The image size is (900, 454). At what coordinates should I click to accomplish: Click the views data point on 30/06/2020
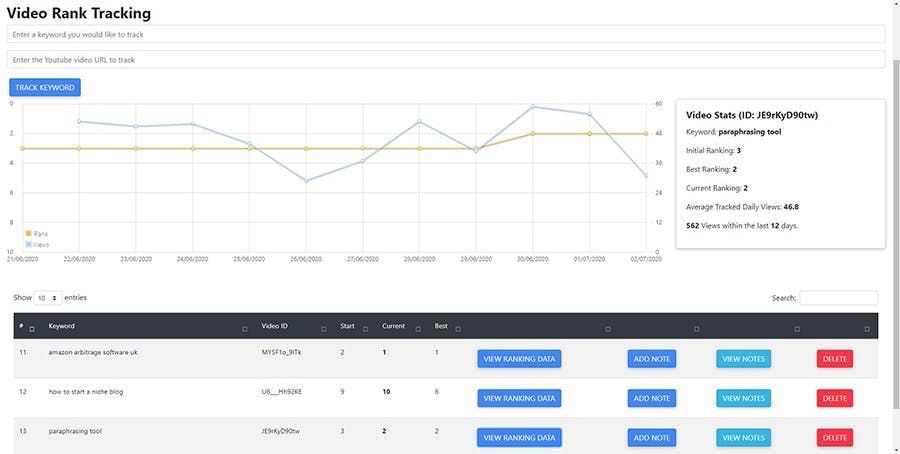tap(533, 106)
